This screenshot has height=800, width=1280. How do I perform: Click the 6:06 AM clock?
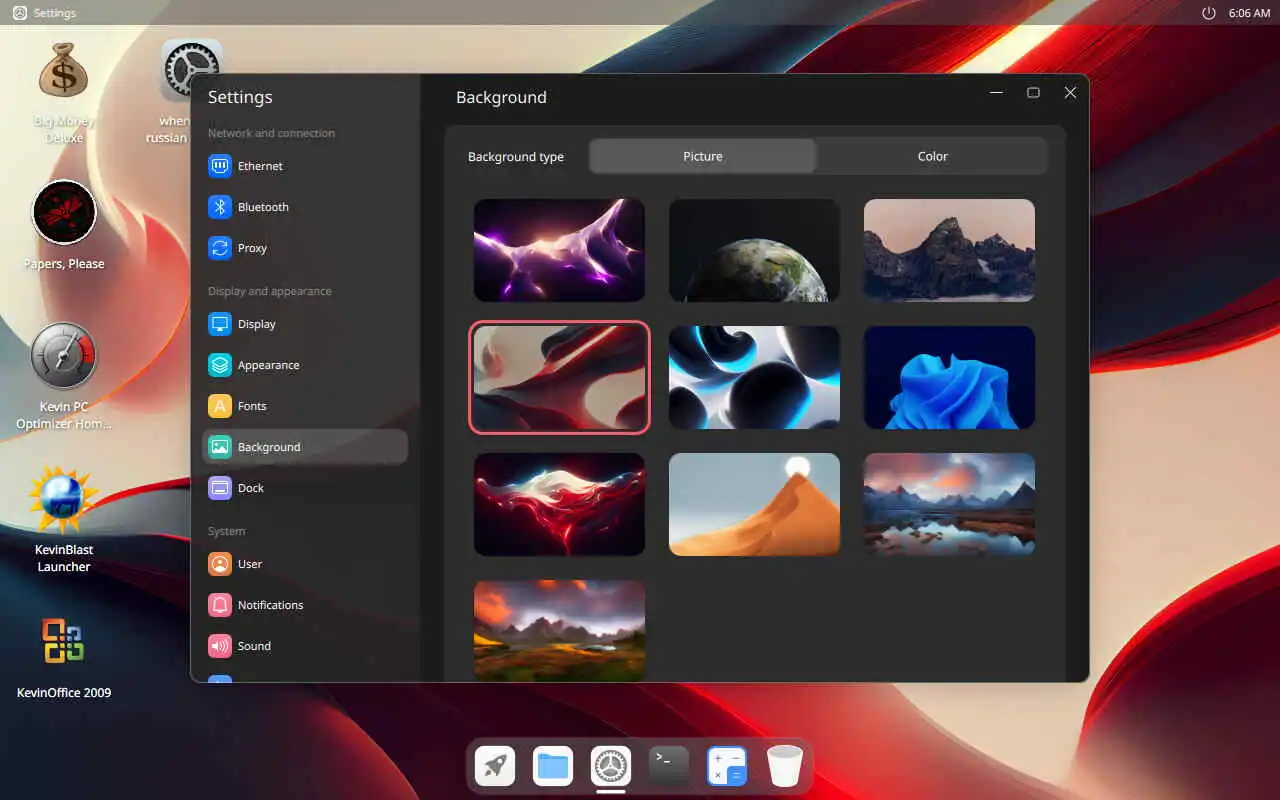pos(1249,13)
